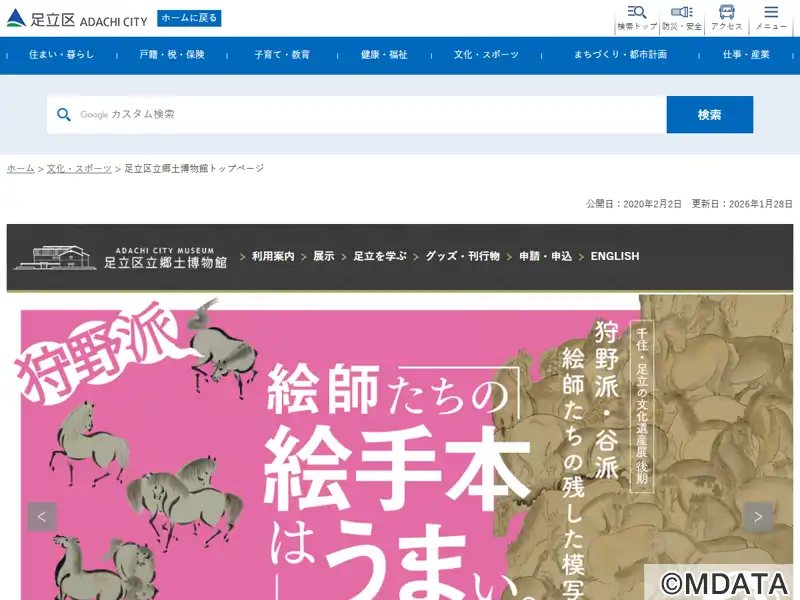This screenshot has height=600, width=800.
Task: Open the メニュー hamburger icon
Action: (771, 17)
